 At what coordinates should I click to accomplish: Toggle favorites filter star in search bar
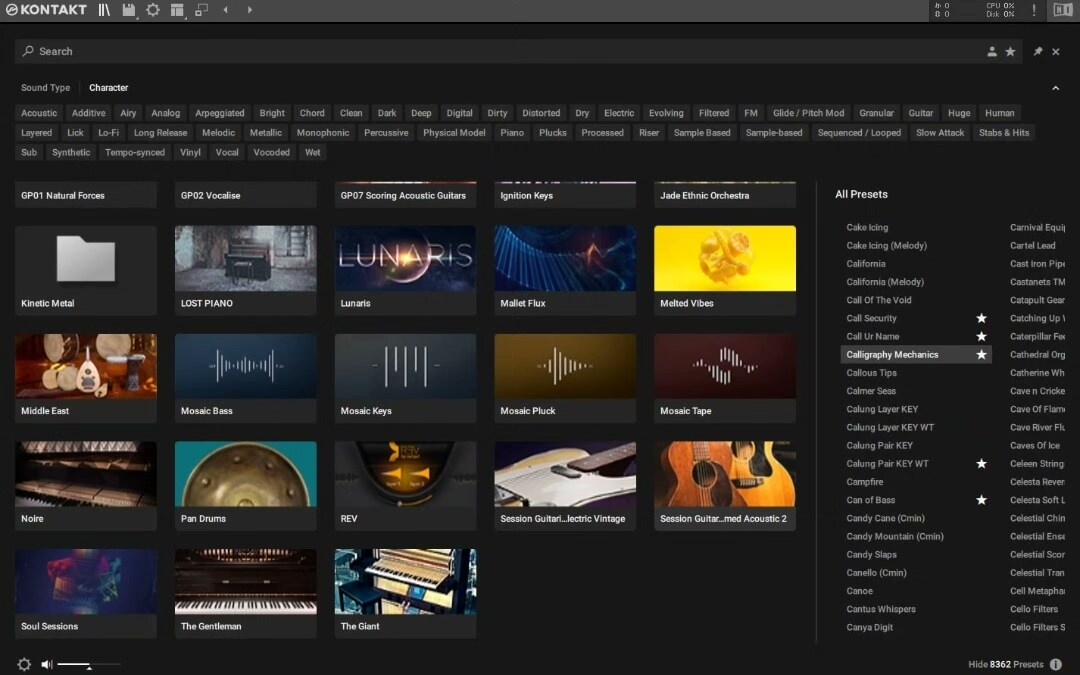point(1010,51)
